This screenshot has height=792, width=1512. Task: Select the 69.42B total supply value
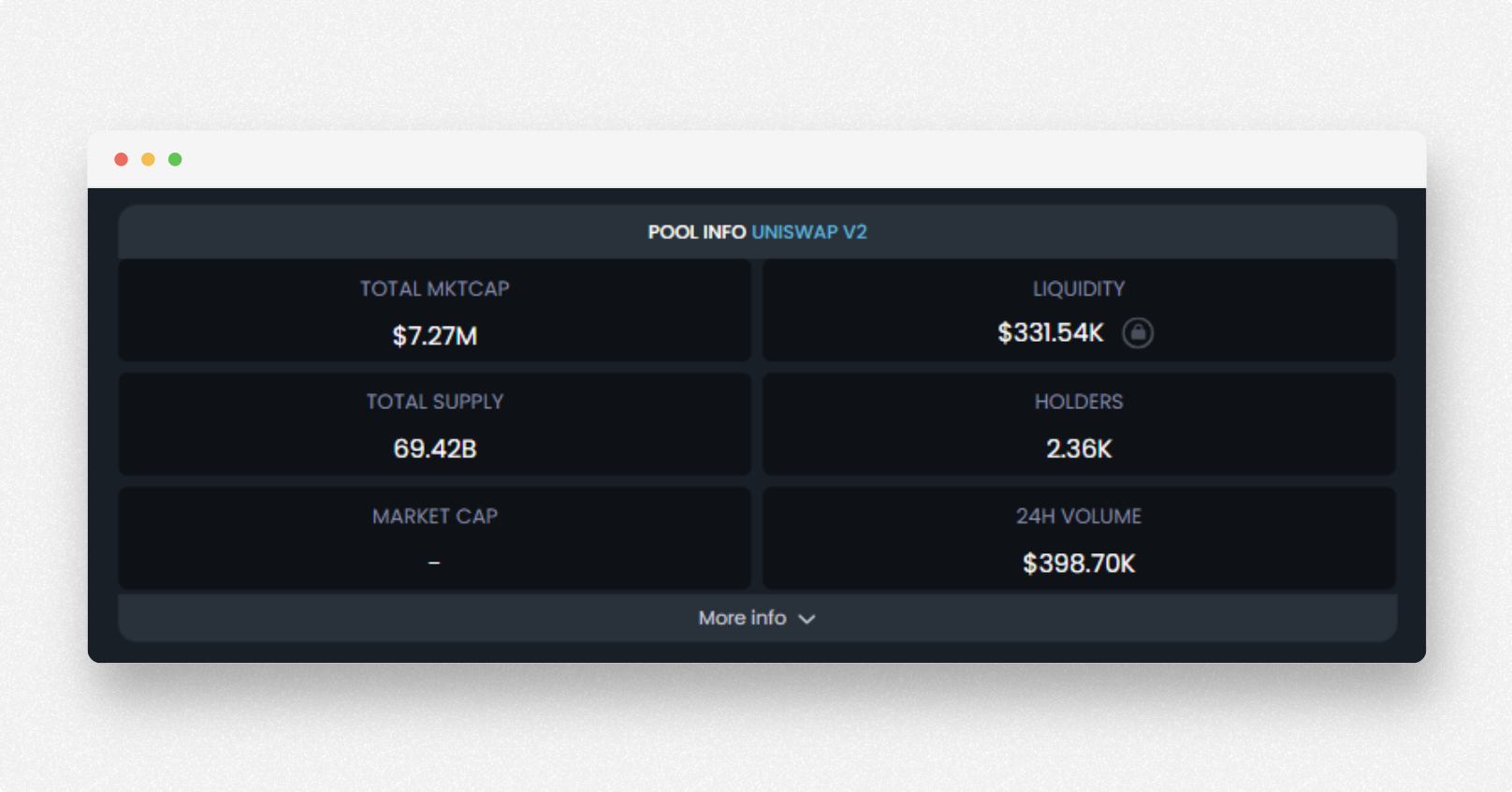point(435,448)
